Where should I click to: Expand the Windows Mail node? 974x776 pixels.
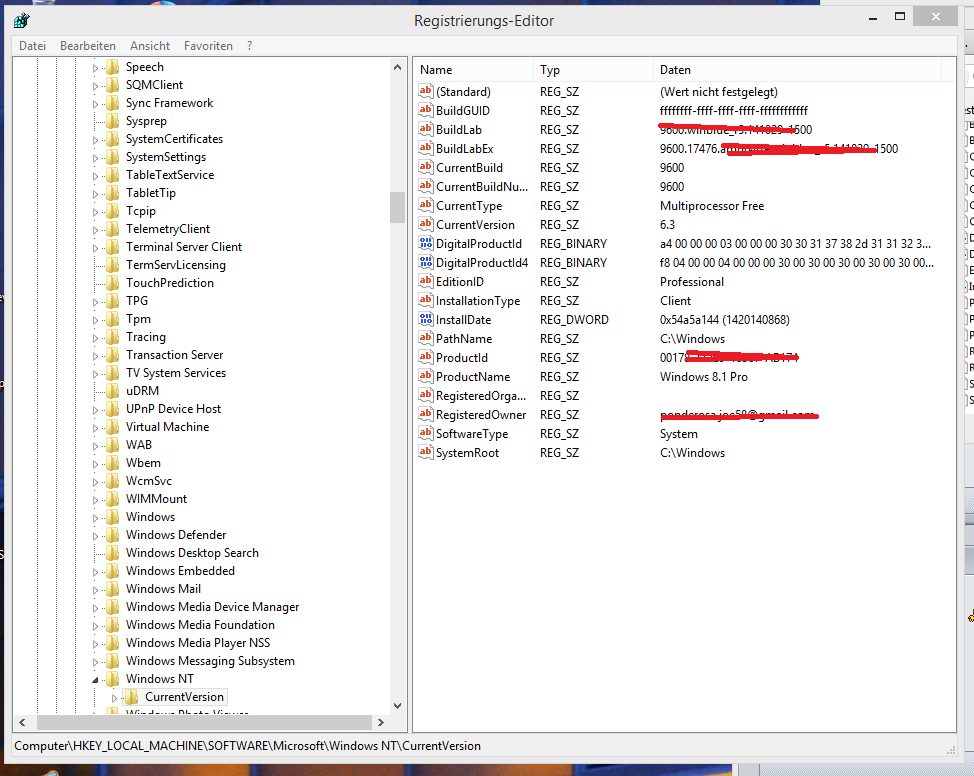(x=95, y=590)
